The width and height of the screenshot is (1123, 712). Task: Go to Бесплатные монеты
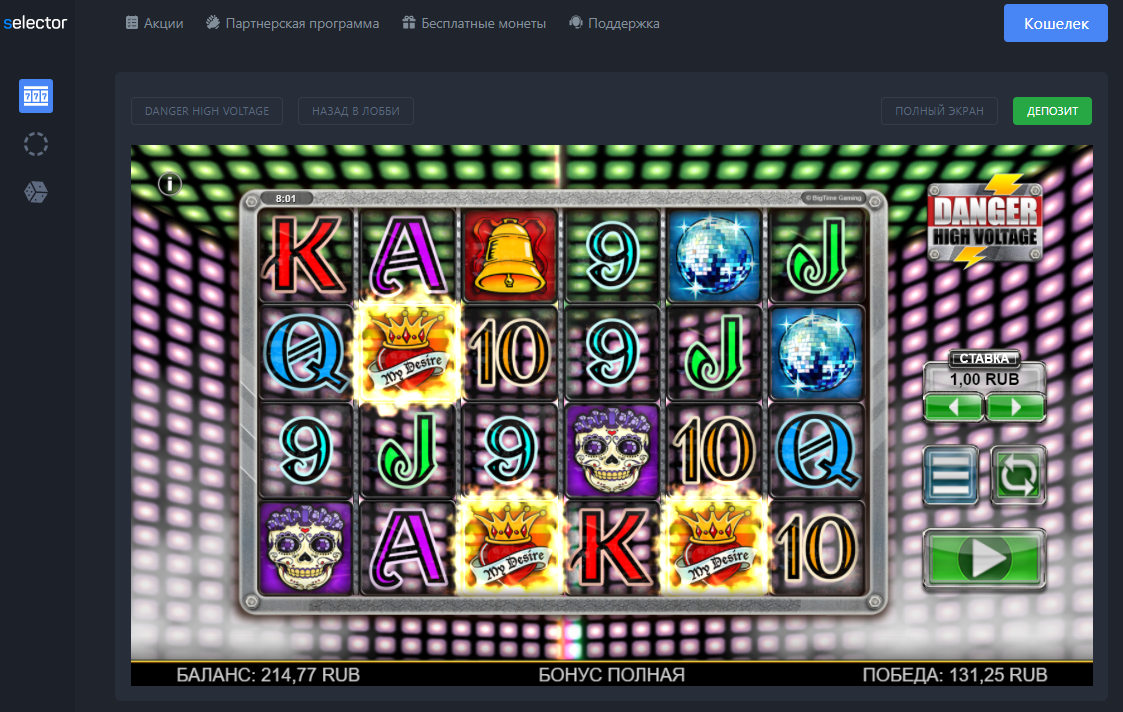[473, 23]
